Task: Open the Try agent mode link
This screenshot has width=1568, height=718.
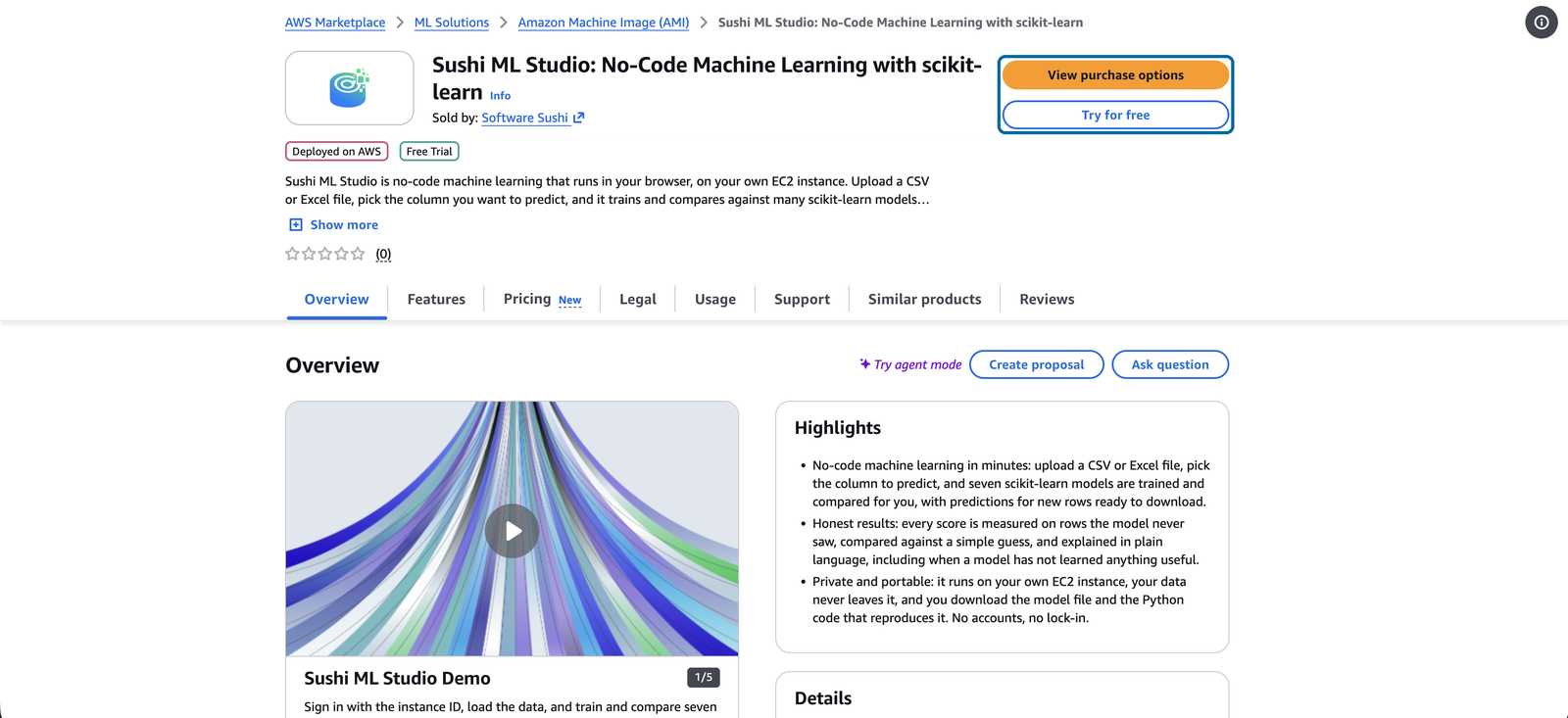Action: tap(917, 364)
